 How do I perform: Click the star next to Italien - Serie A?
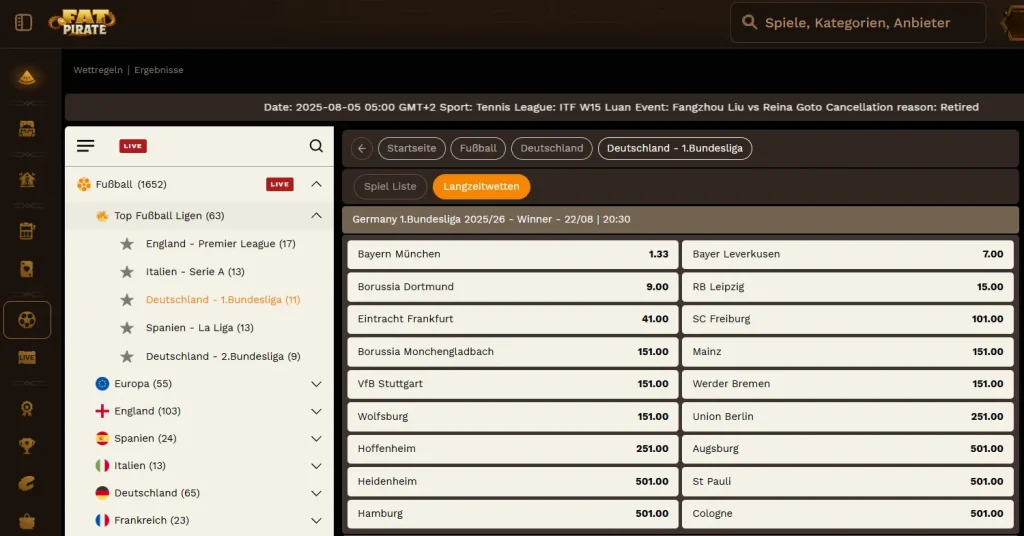tap(127, 272)
